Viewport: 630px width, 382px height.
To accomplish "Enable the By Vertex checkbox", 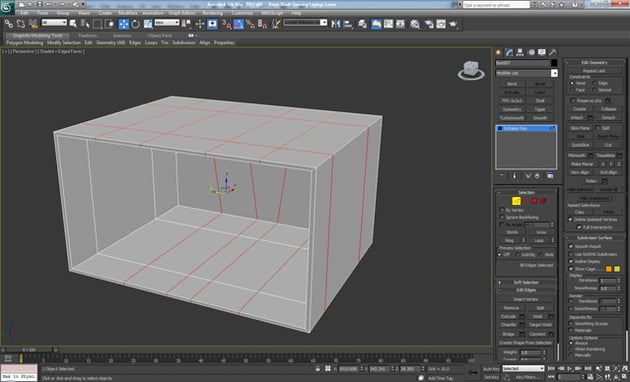I will 502,210.
